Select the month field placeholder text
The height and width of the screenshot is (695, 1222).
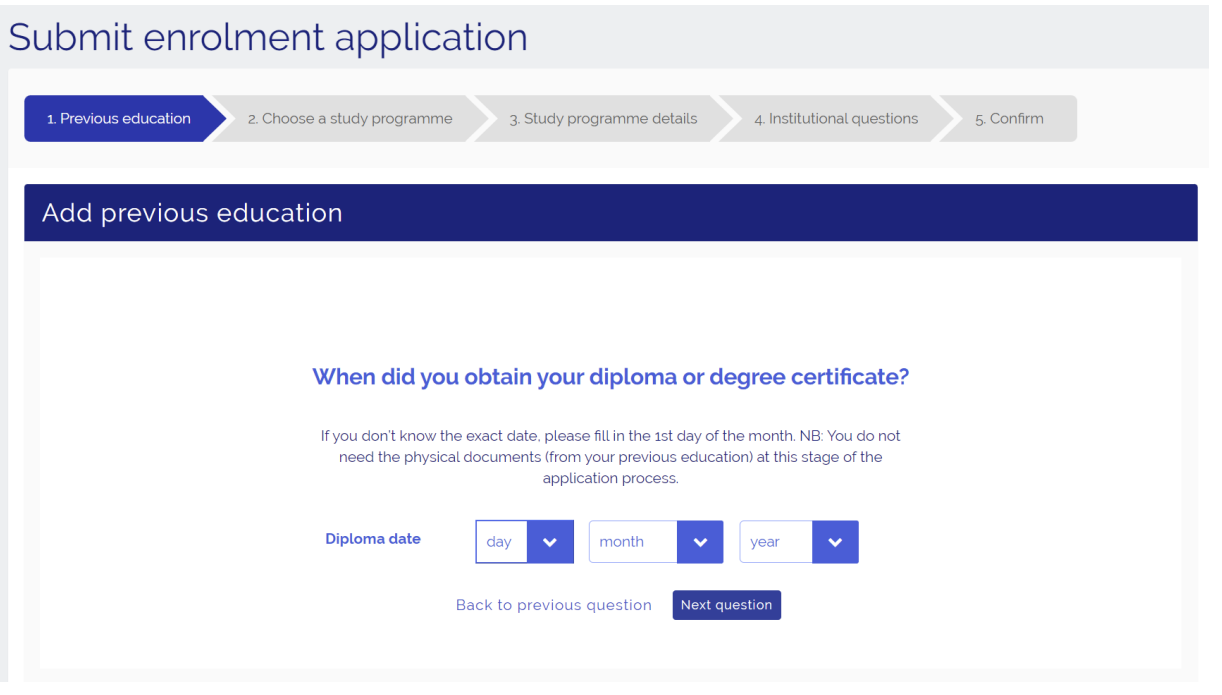coord(622,542)
